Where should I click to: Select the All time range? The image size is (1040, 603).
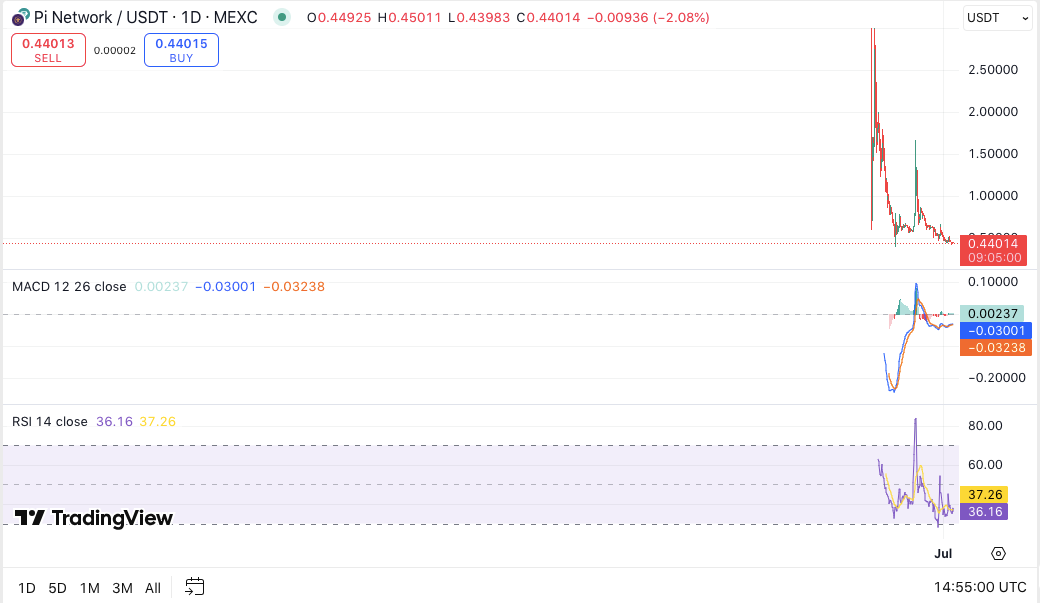(153, 588)
